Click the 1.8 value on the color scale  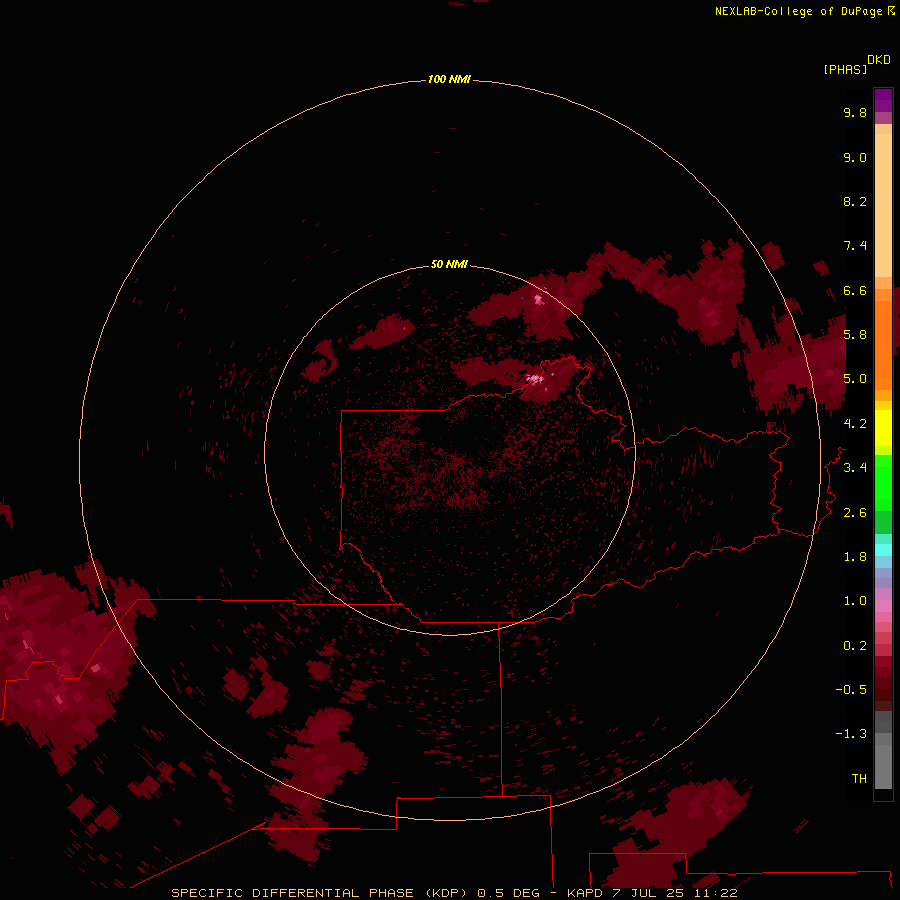855,557
